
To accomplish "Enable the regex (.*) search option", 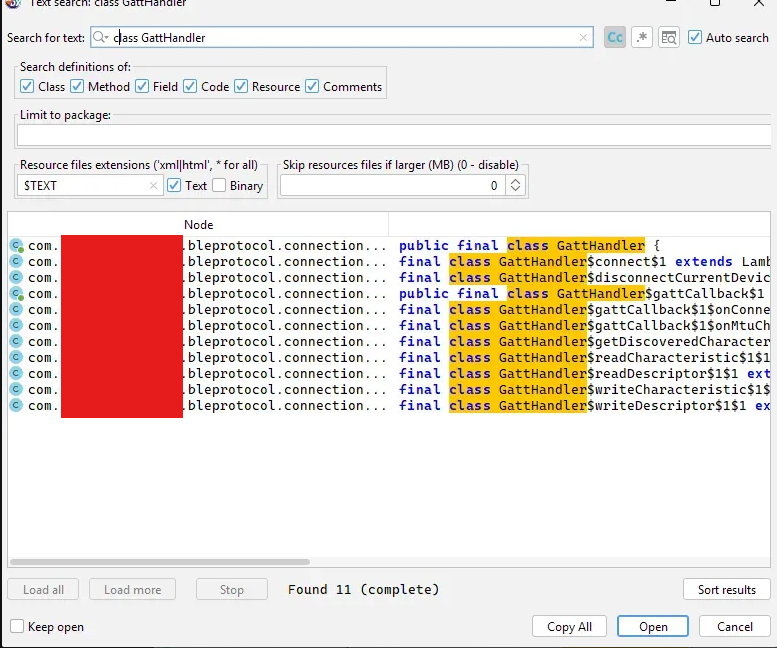I will pos(642,37).
